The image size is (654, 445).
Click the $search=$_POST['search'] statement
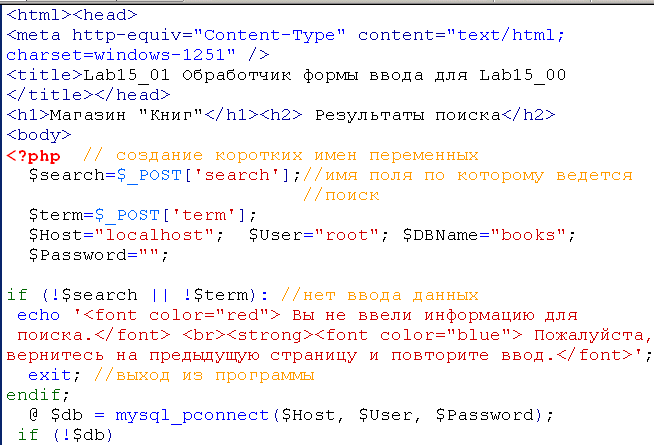(x=165, y=175)
